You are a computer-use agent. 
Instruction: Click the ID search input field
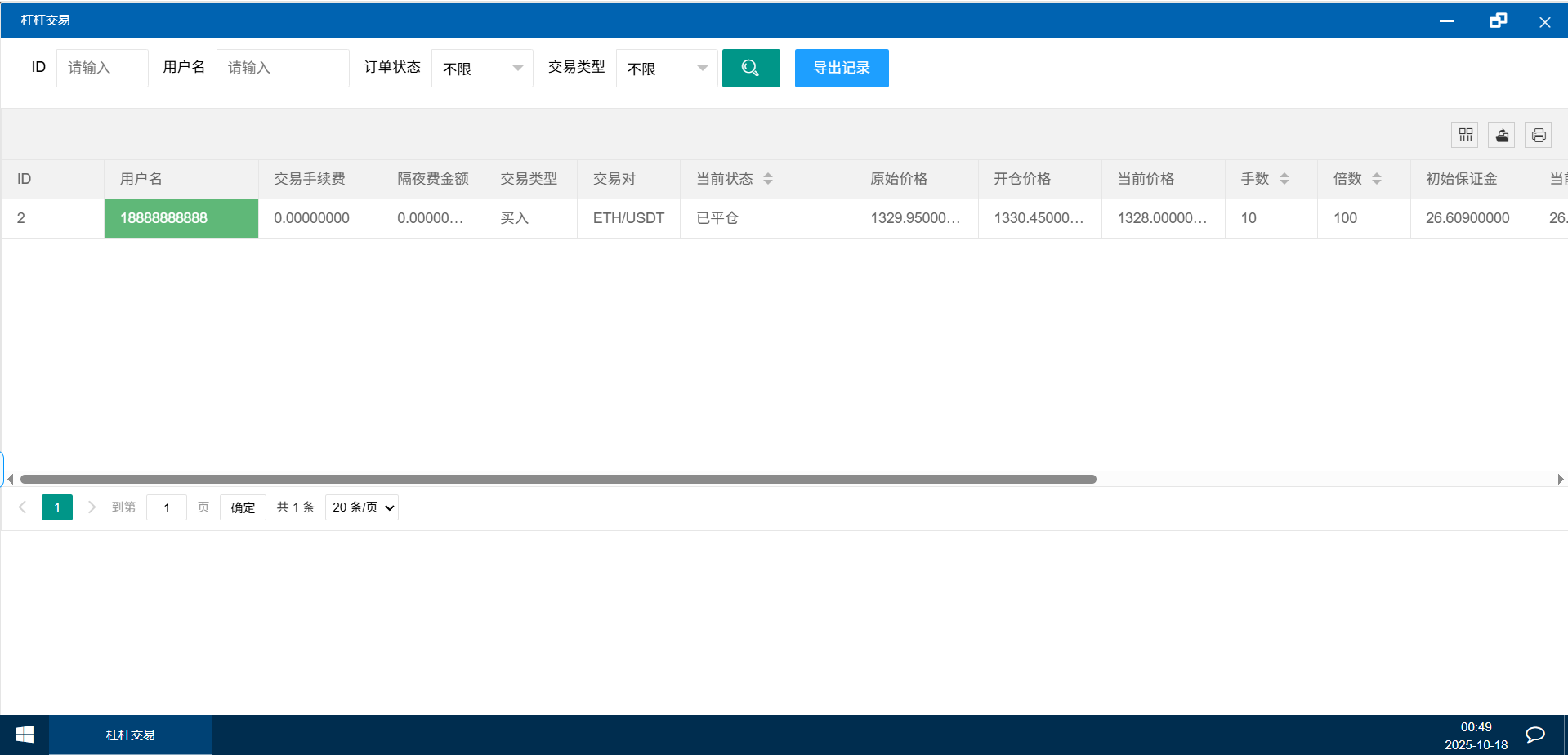[x=102, y=68]
